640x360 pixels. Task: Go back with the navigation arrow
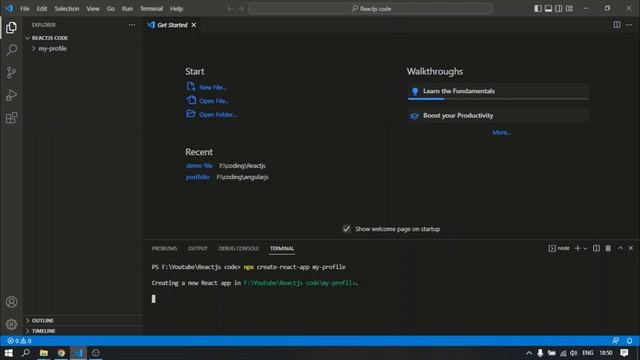230,9
